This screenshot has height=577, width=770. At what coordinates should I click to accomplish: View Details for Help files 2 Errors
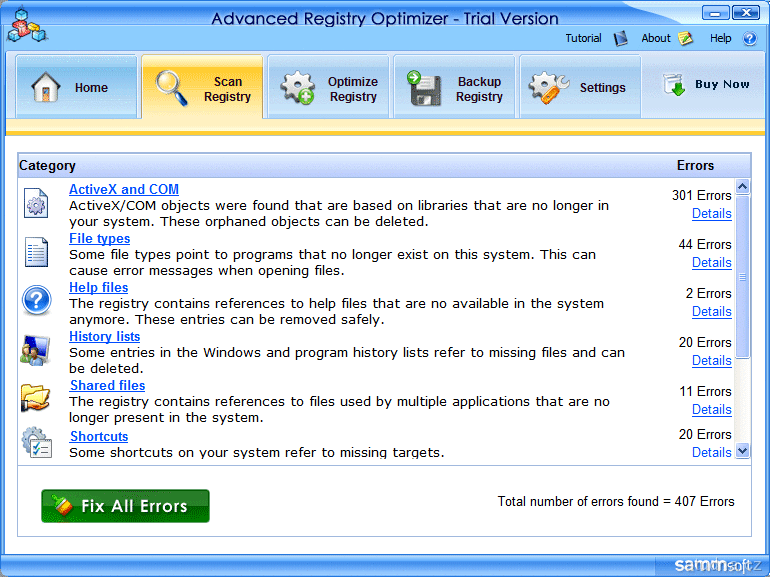click(712, 312)
